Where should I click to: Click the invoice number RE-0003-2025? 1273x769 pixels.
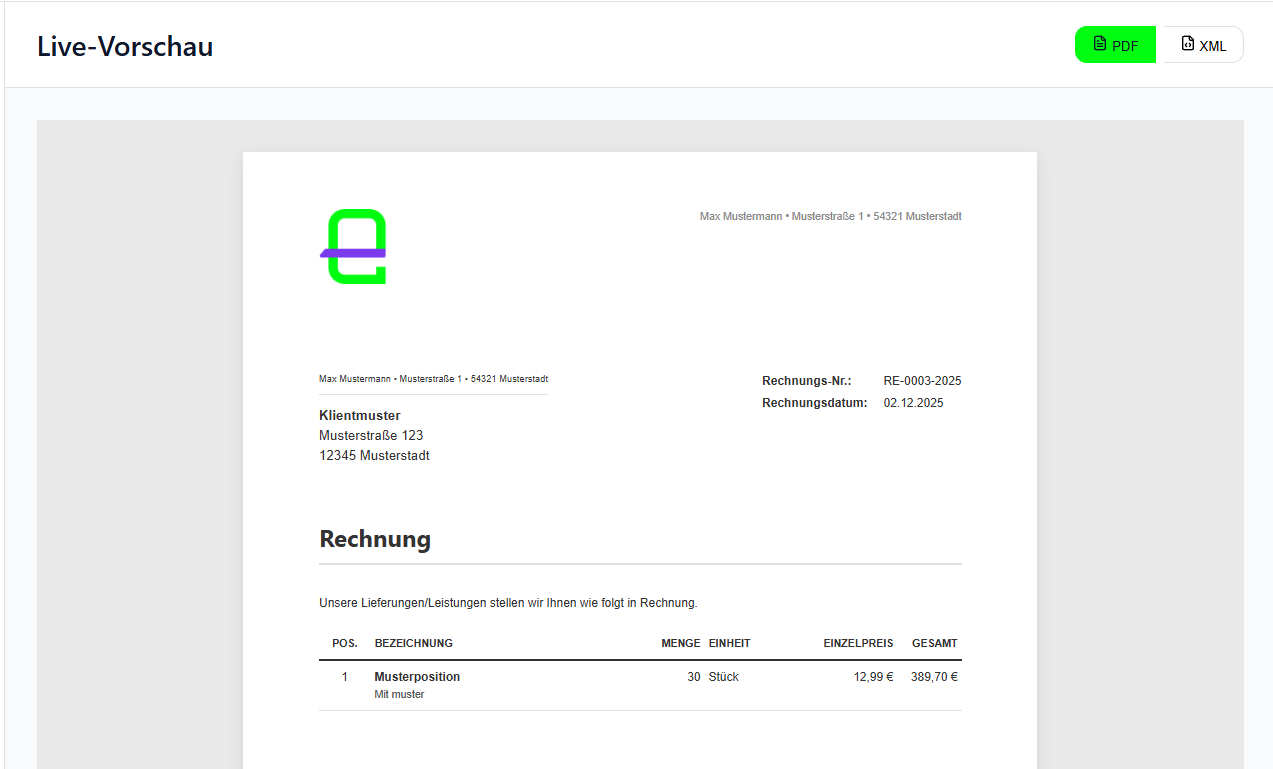(x=921, y=380)
